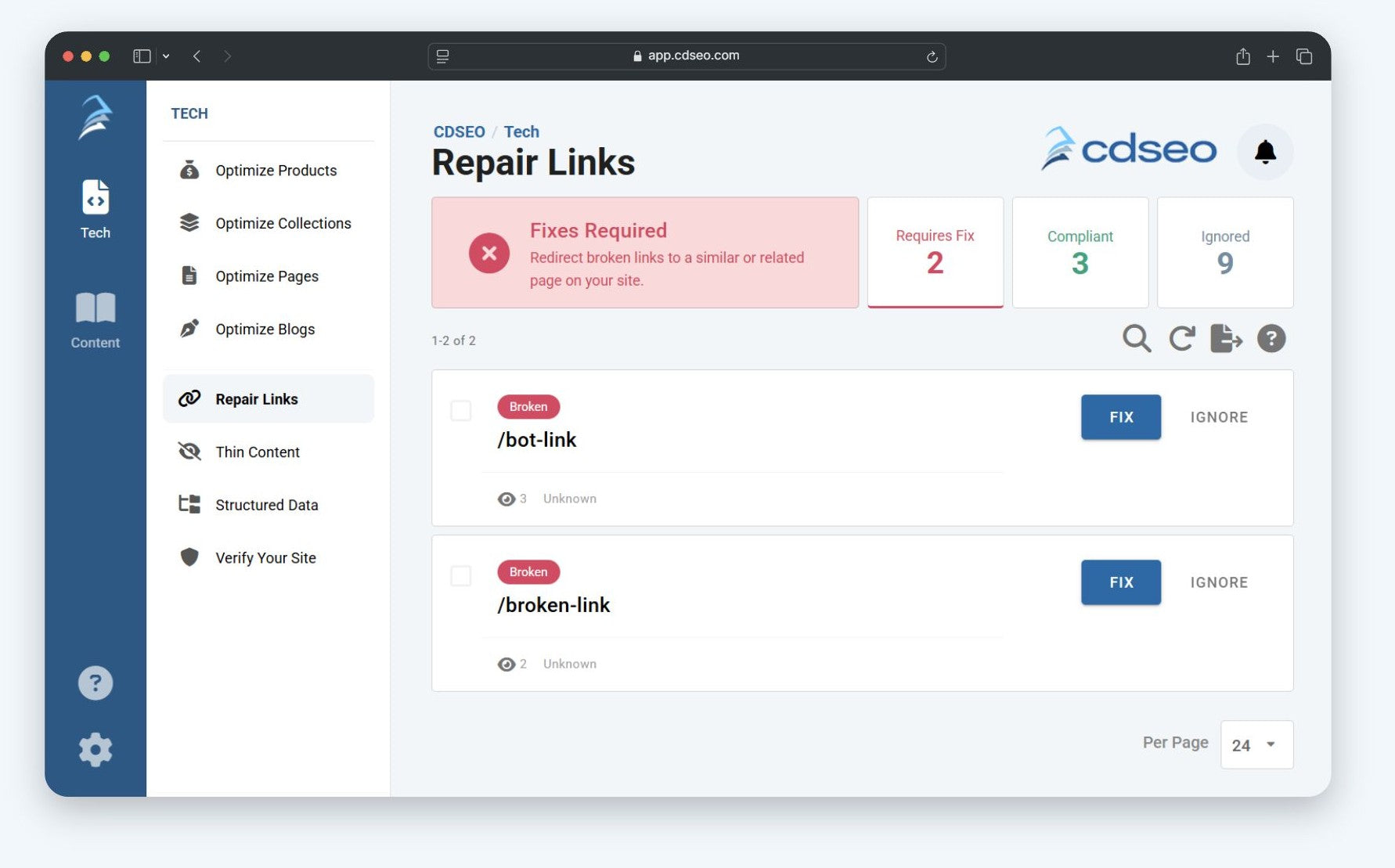Show the Ignored links tab

pyautogui.click(x=1224, y=252)
